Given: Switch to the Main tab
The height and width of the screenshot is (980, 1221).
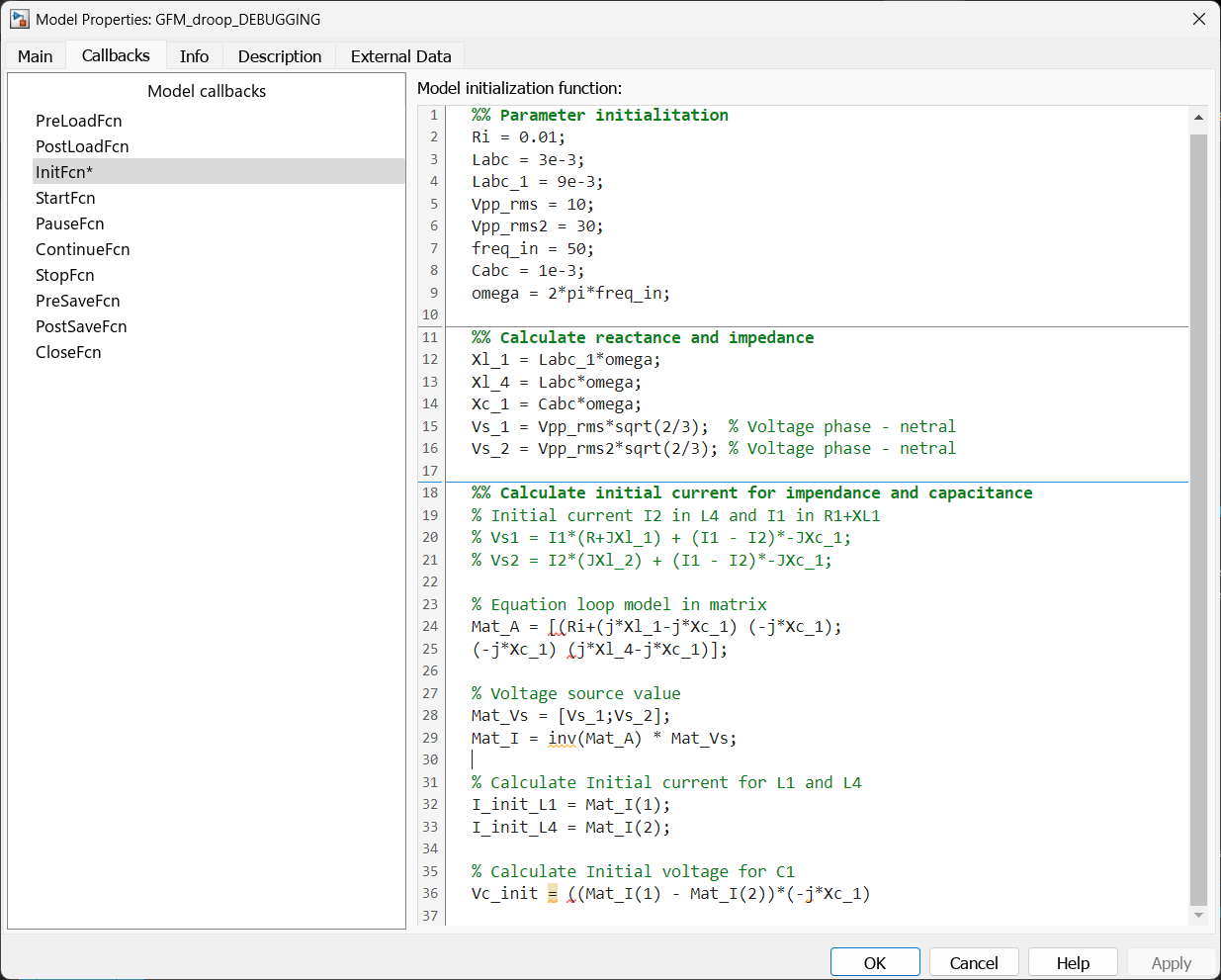Looking at the screenshot, I should (x=36, y=56).
